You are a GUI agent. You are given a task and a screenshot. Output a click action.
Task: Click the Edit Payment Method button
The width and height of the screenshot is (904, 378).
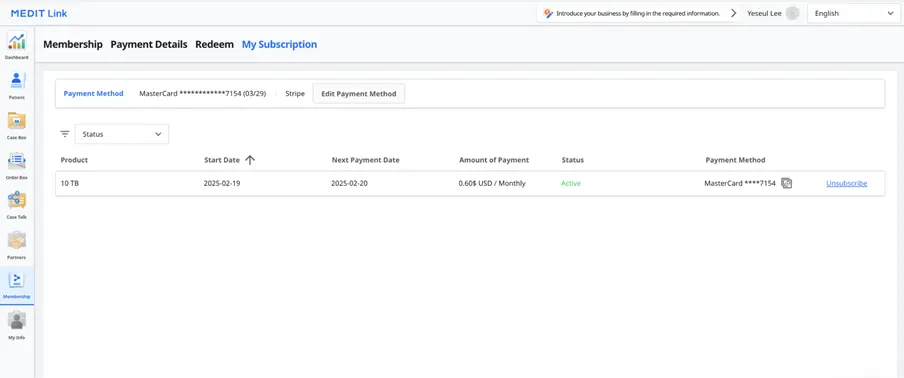(359, 93)
